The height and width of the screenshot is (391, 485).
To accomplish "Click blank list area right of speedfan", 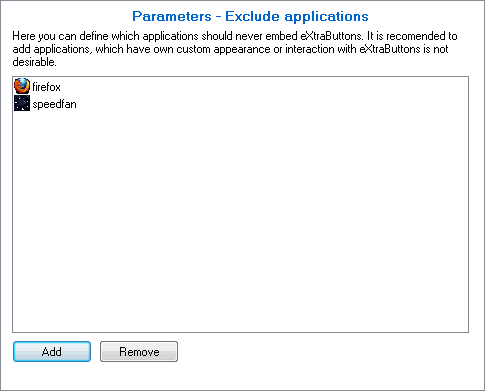I will pos(272,104).
